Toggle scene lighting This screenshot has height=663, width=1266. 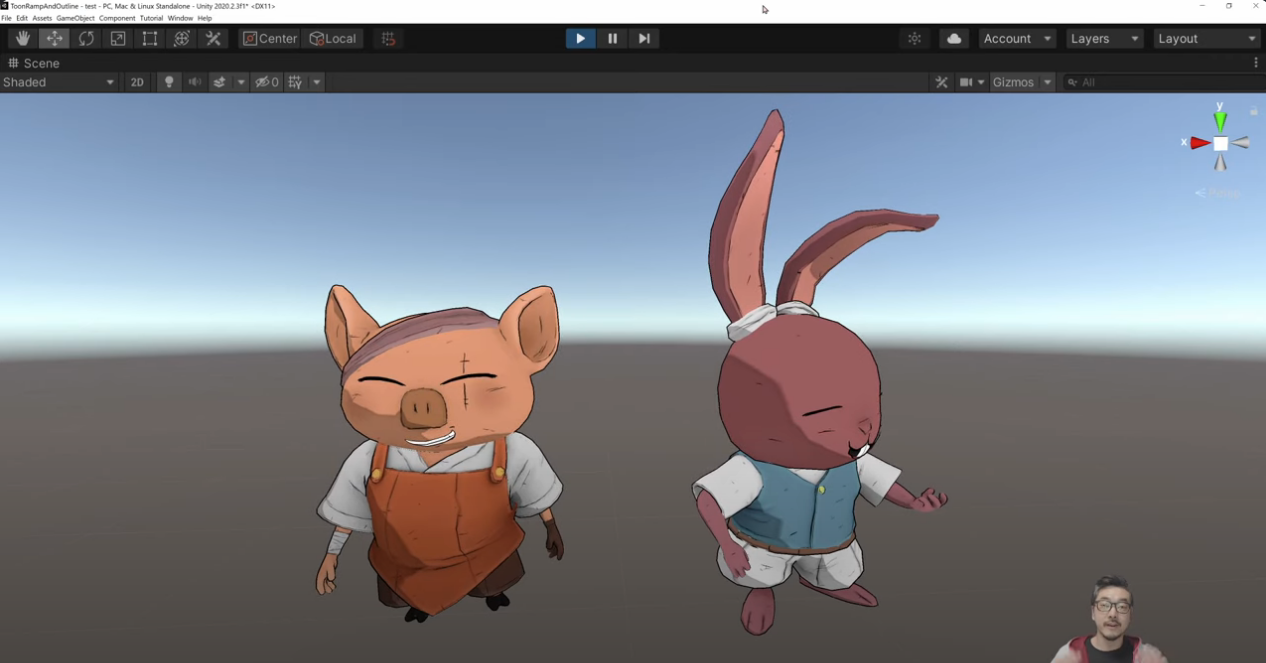[169, 82]
